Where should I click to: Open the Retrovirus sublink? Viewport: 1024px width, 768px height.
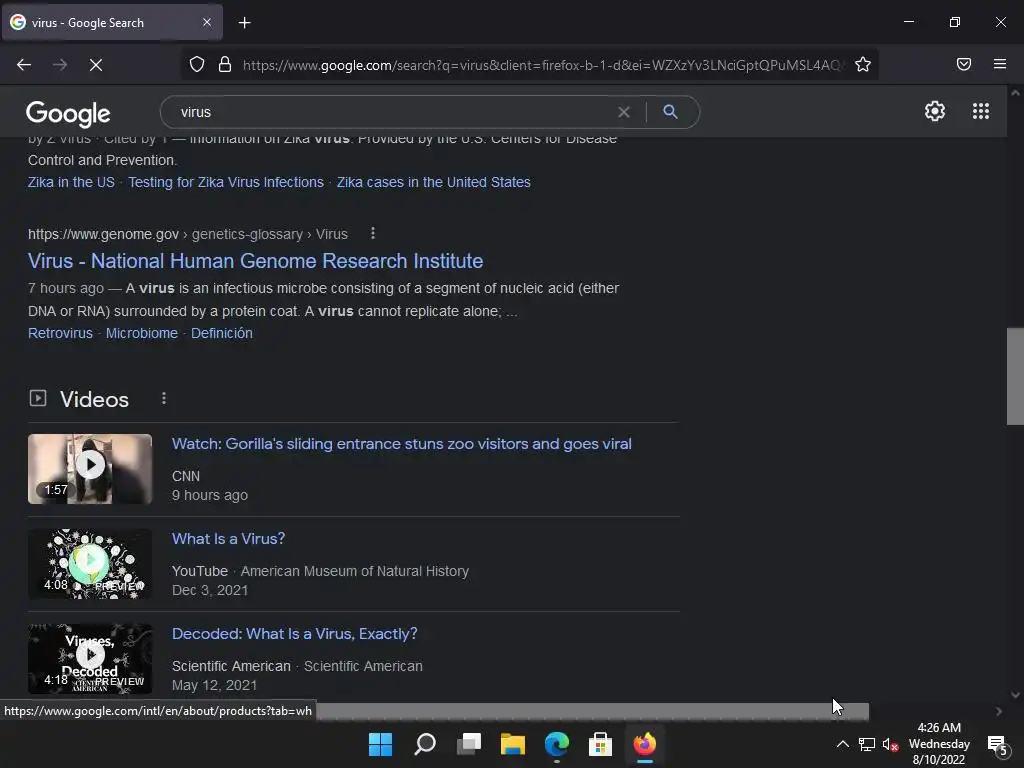click(60, 333)
